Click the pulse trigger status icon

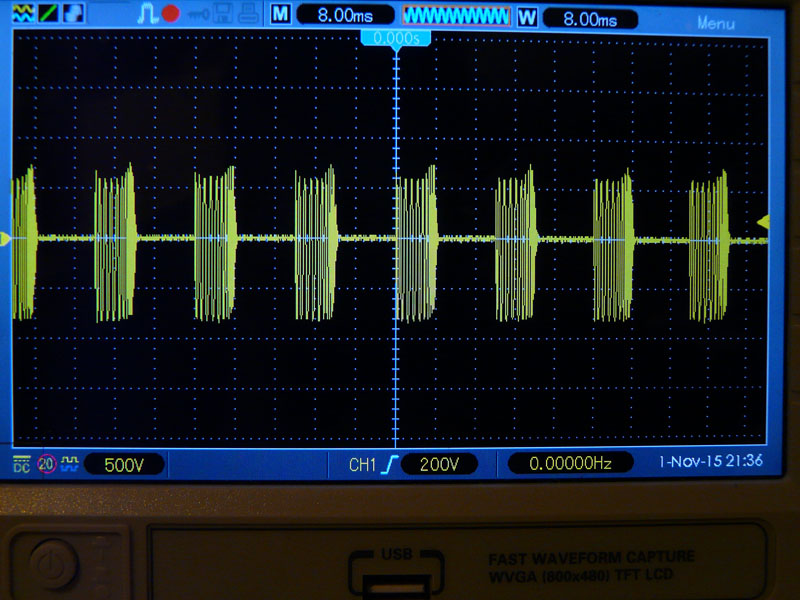click(x=149, y=14)
